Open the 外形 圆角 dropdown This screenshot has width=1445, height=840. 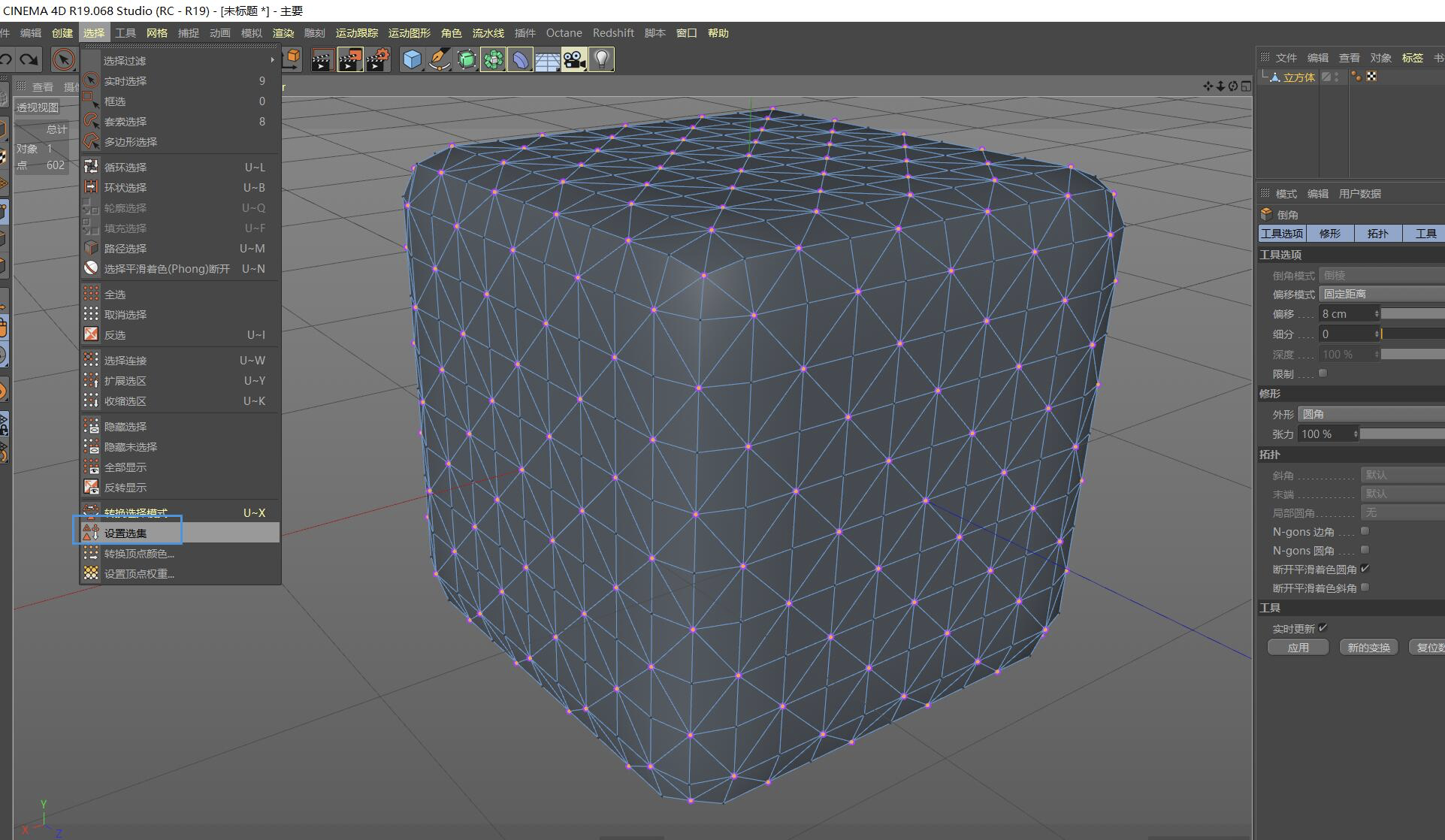tap(1371, 414)
